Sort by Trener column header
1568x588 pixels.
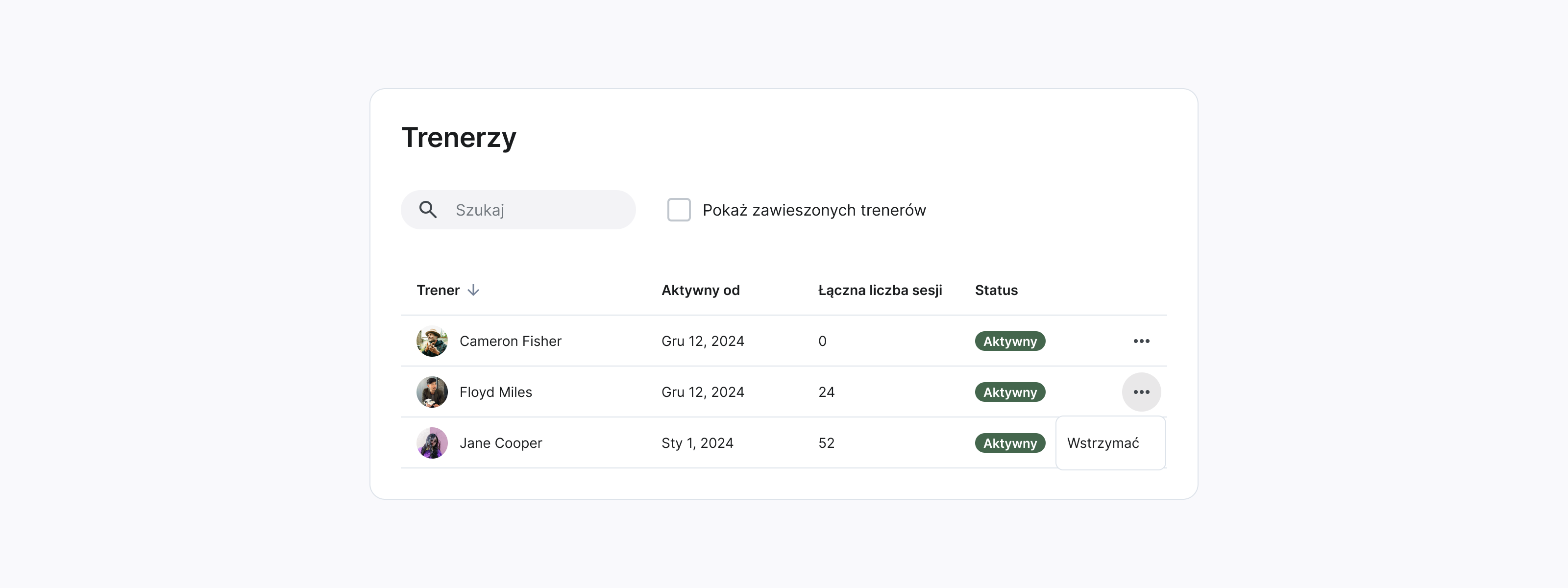pos(438,291)
